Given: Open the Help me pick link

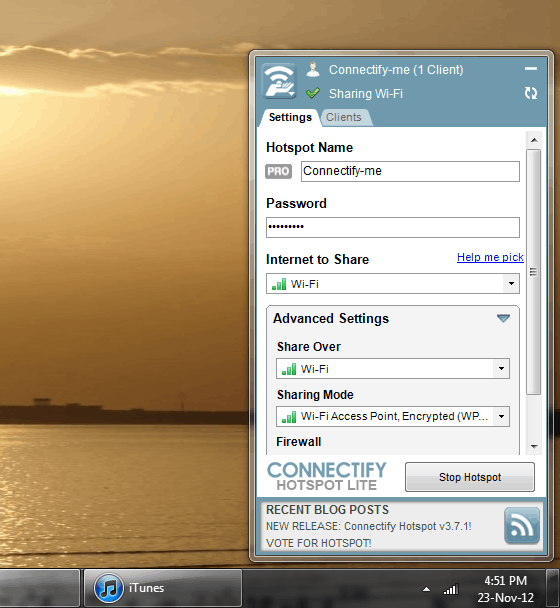Looking at the screenshot, I should click(490, 257).
